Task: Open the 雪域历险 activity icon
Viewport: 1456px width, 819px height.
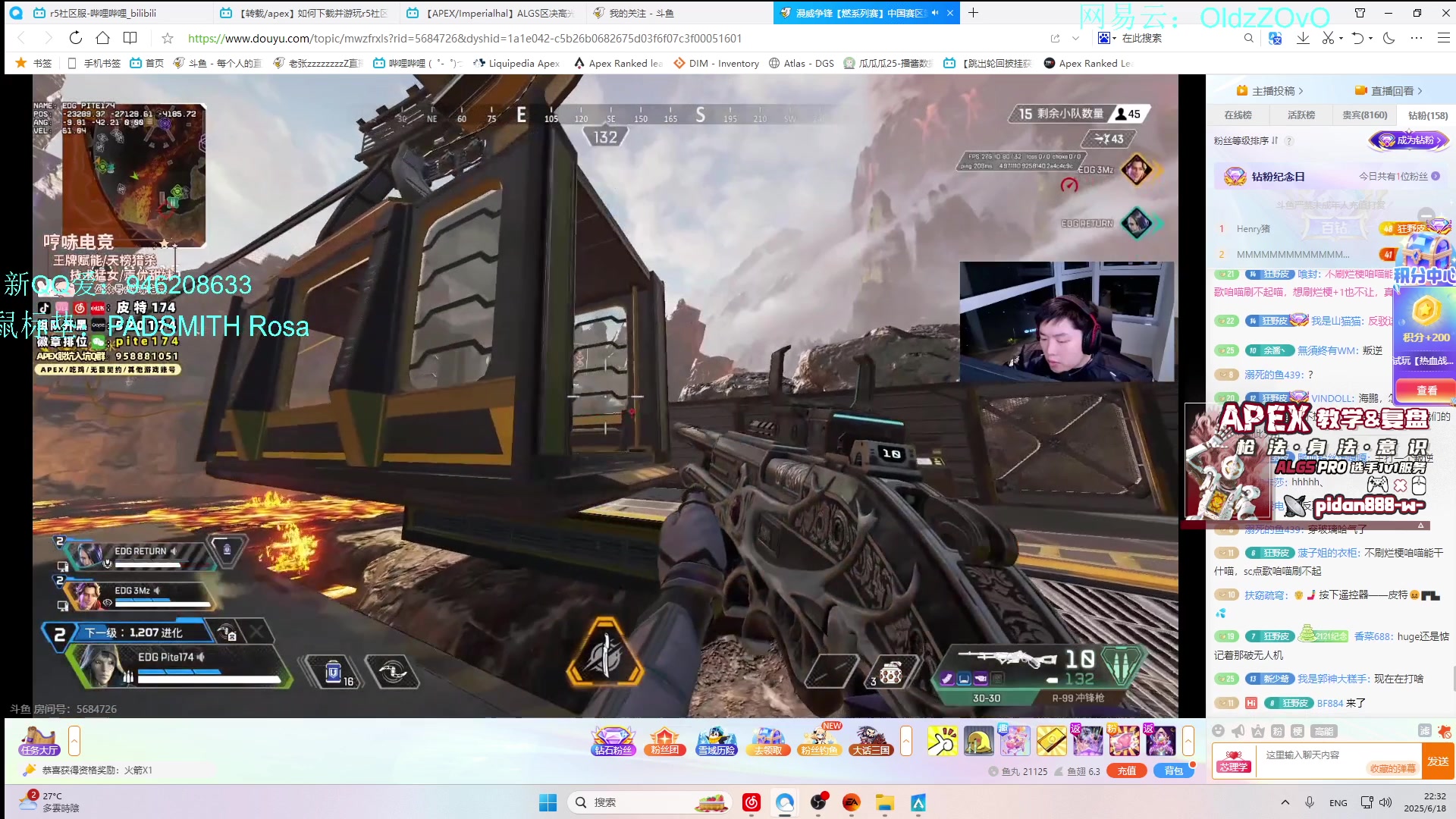Action: (x=716, y=741)
